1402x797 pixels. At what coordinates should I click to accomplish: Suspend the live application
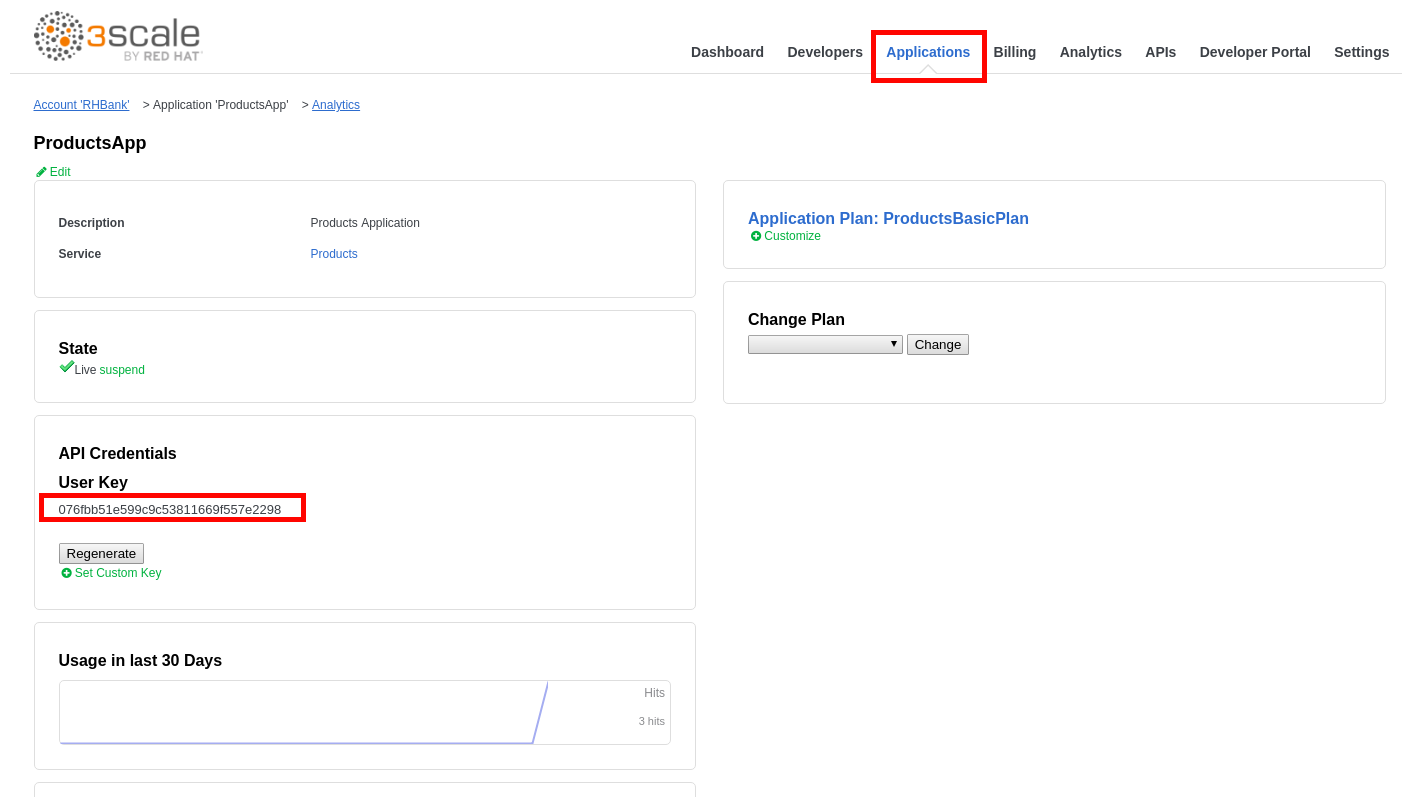[x=122, y=370]
